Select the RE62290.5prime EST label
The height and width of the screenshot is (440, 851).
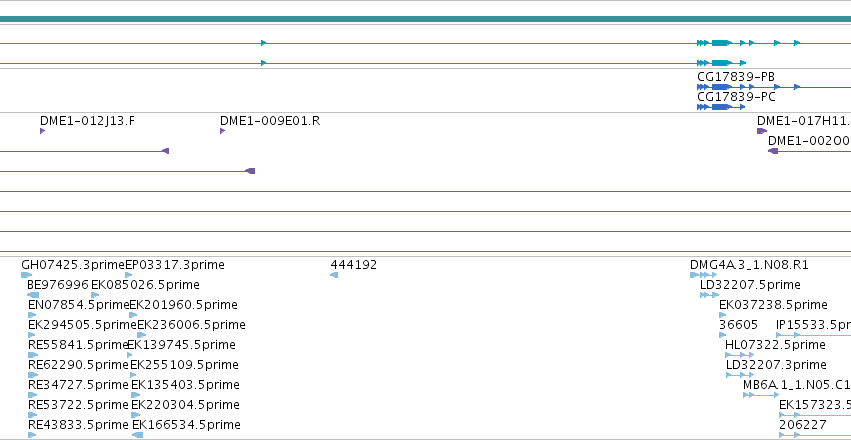(x=78, y=365)
